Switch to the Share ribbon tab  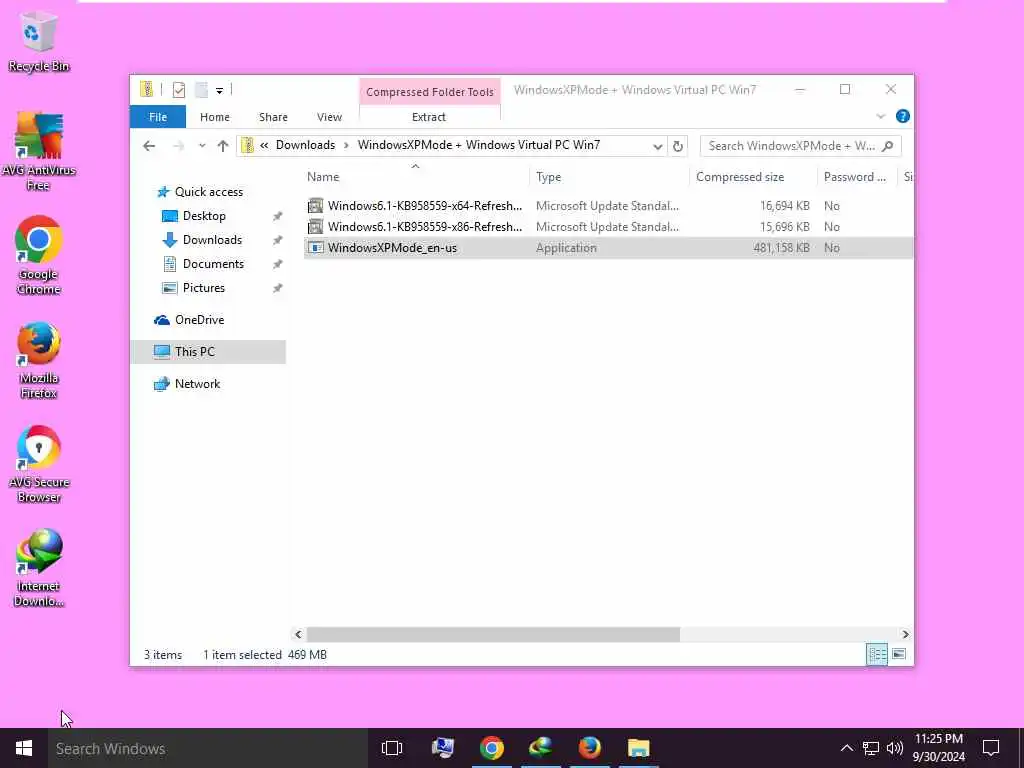pyautogui.click(x=273, y=117)
